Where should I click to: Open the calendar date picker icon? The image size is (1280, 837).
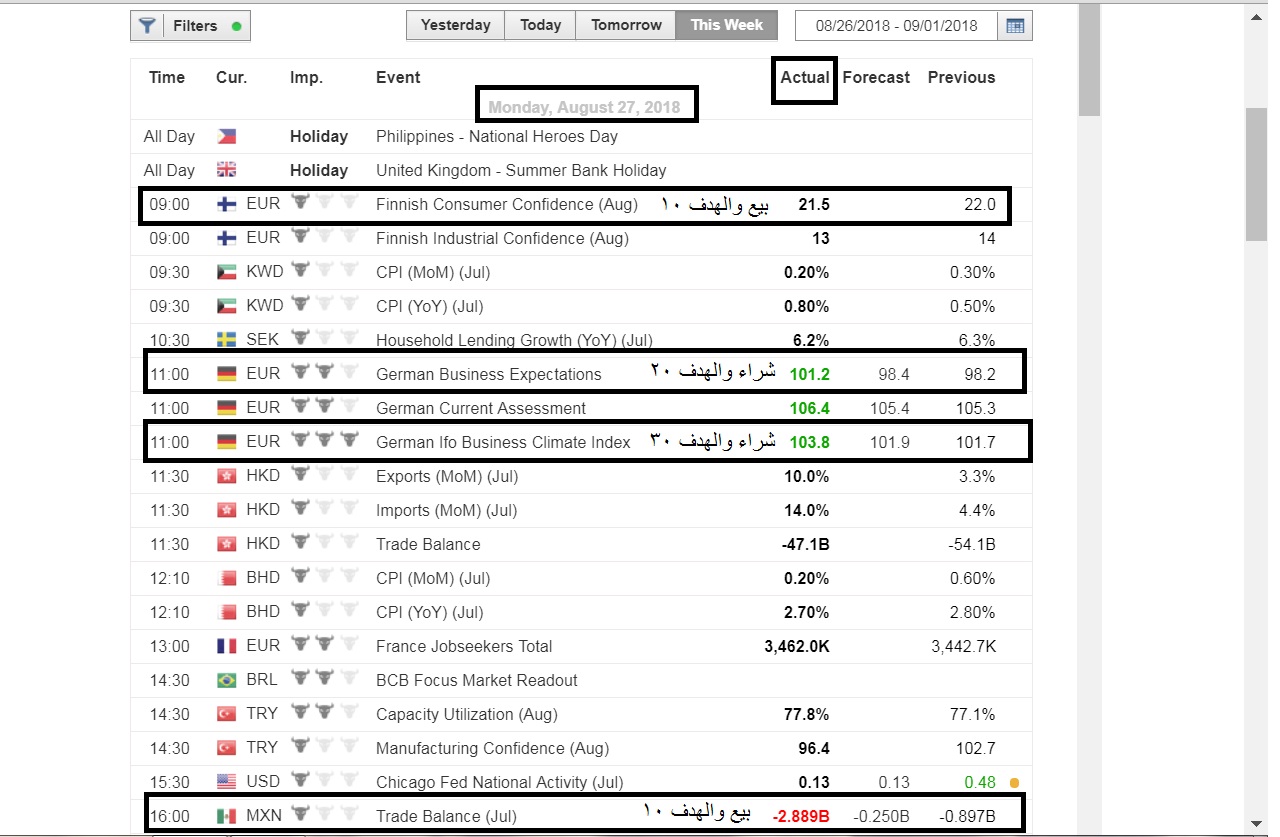pos(1015,26)
